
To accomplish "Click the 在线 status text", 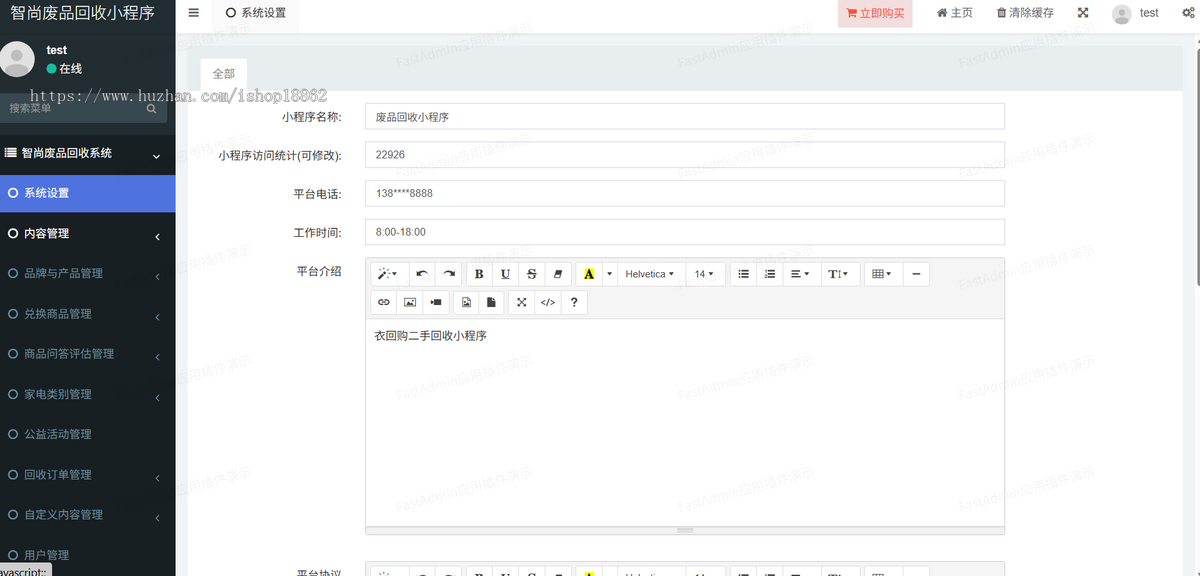I will (x=70, y=69).
